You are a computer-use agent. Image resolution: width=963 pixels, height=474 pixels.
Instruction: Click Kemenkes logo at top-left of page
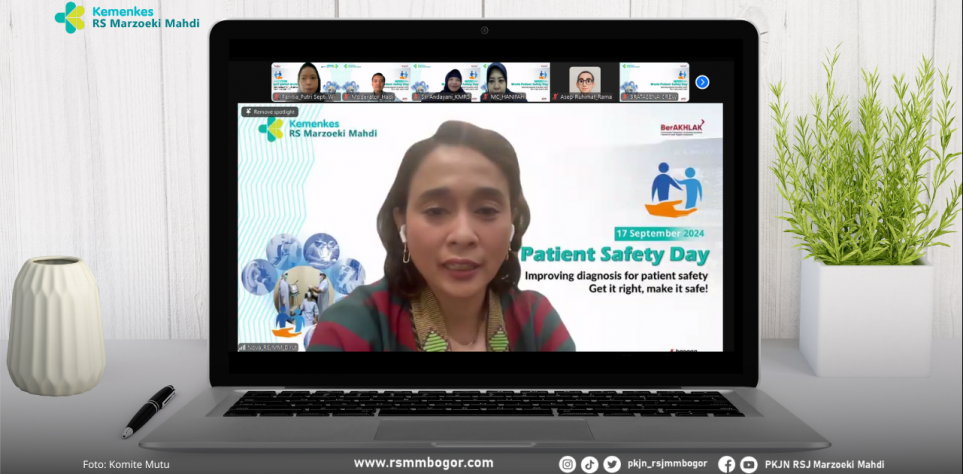click(127, 17)
